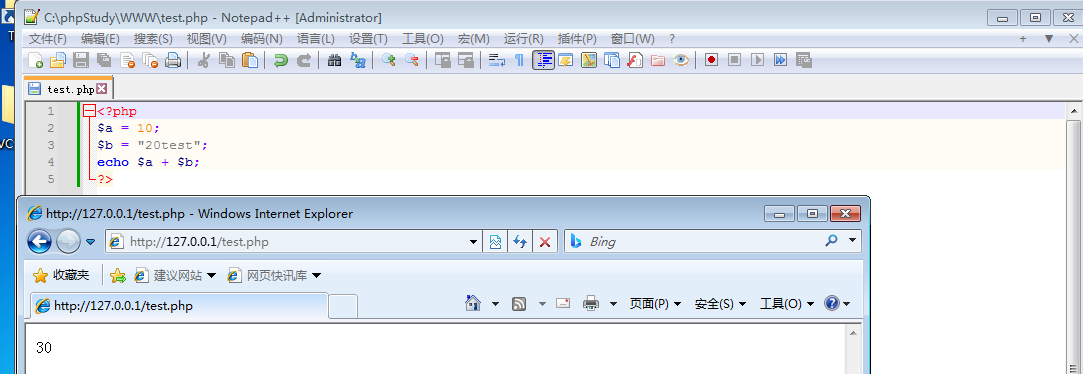Open the 视图(V) menu
This screenshot has width=1083, height=374.
(x=207, y=39)
